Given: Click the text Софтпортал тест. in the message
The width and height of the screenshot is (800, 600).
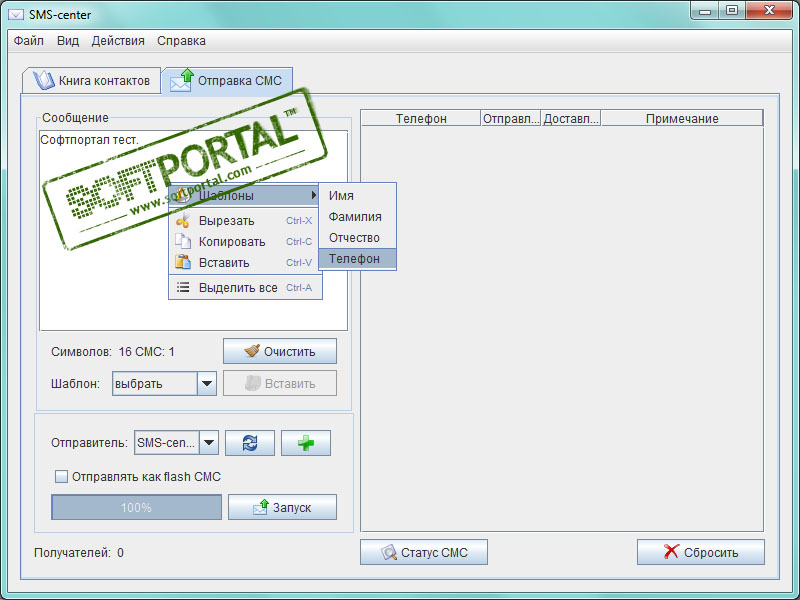Looking at the screenshot, I should click(89, 140).
